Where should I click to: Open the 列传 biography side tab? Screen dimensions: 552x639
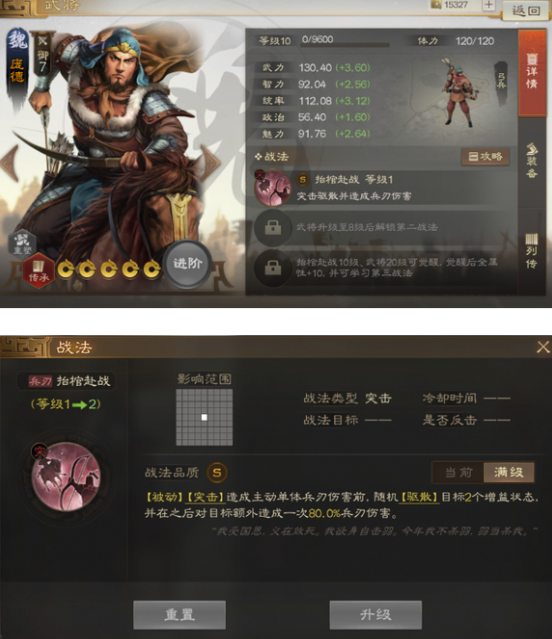coord(532,251)
